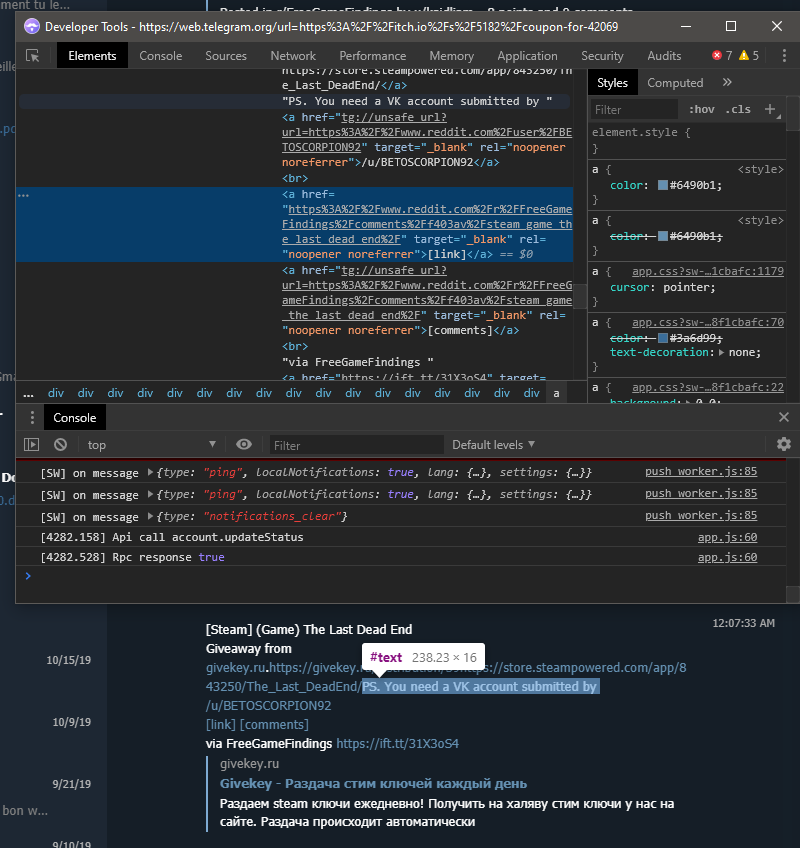Activate the inspect element picker icon
This screenshot has height=848, width=800.
[x=32, y=56]
